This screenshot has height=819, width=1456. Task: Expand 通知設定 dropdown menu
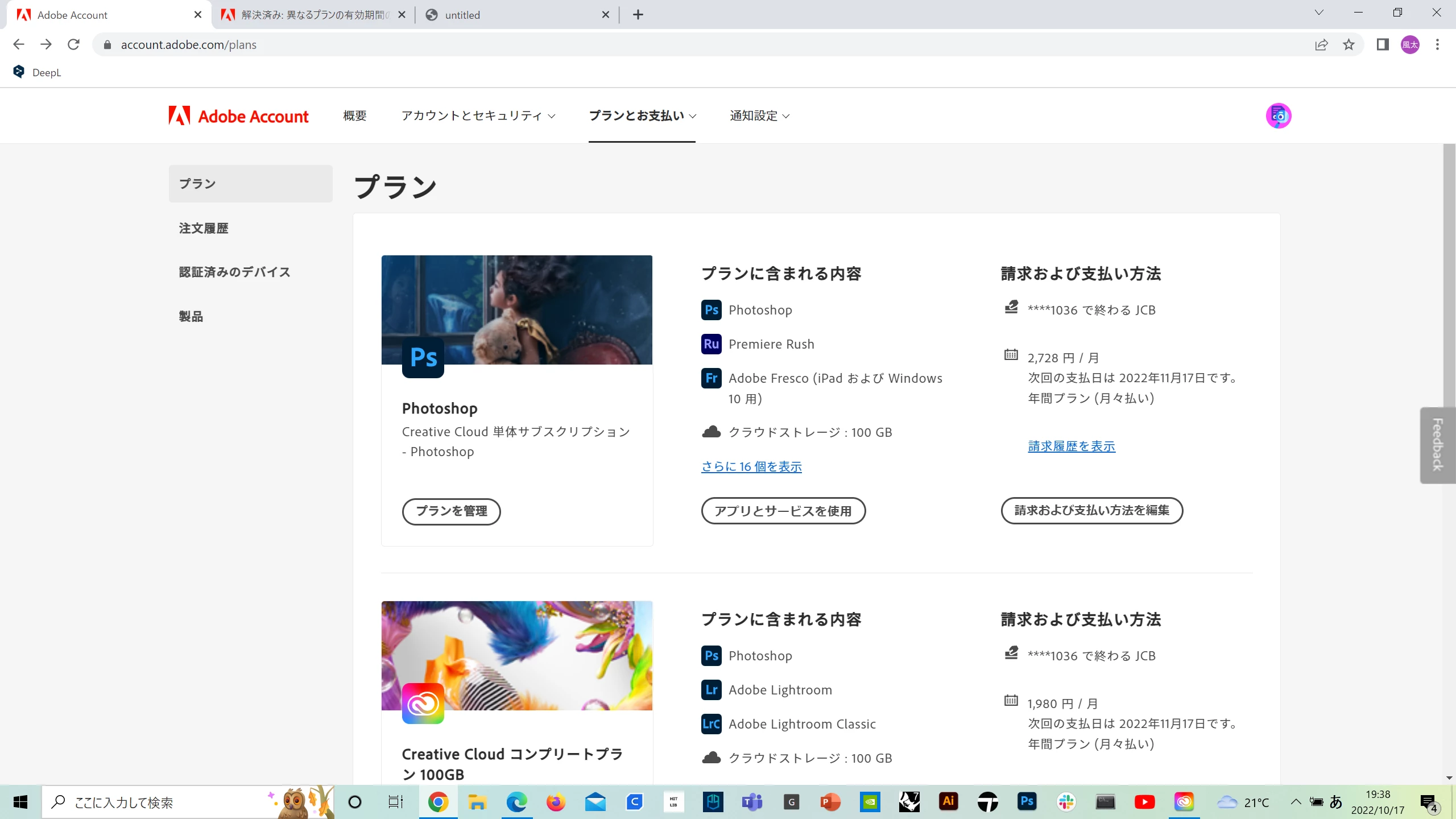tap(759, 116)
